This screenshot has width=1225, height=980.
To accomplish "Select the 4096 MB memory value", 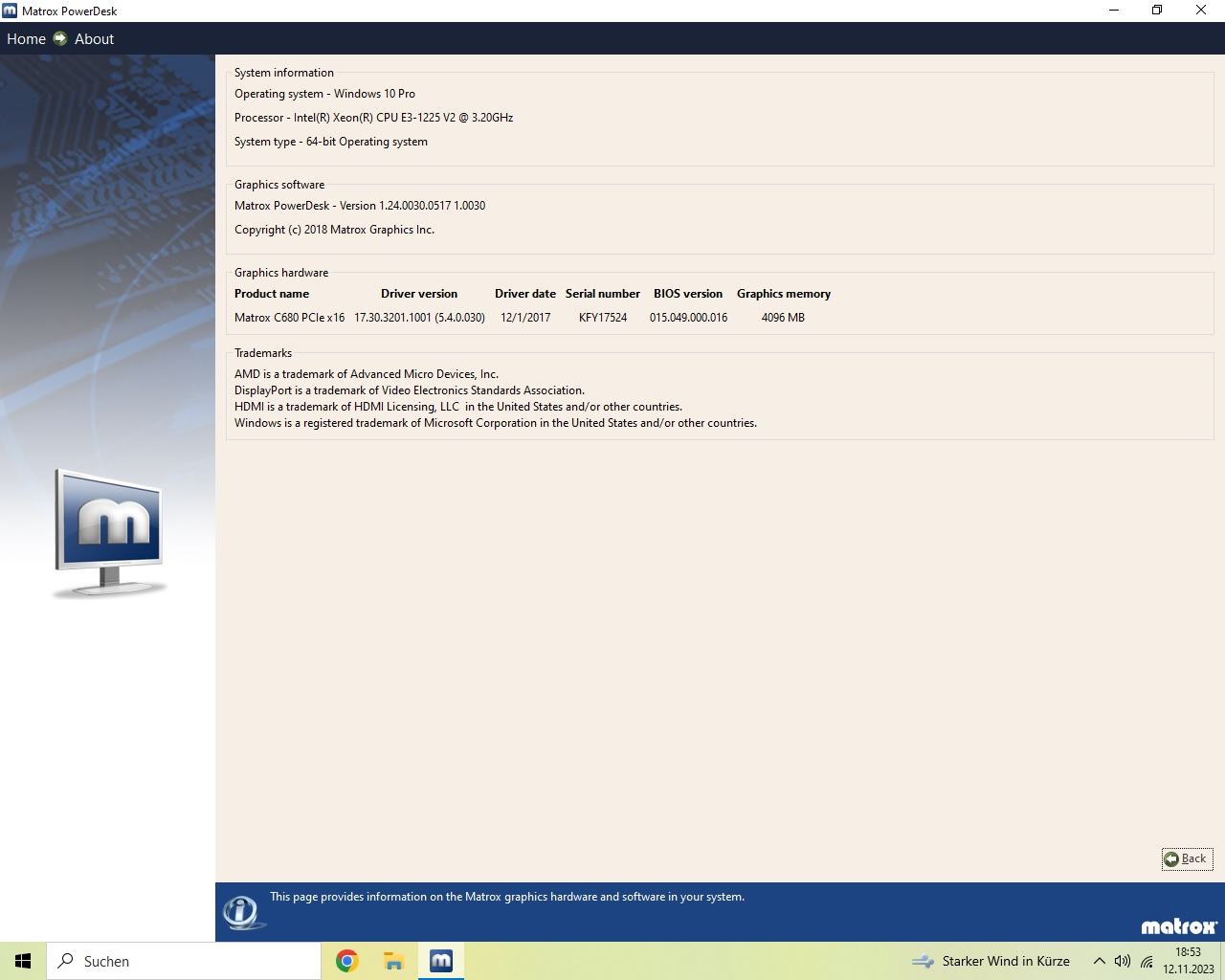I will click(x=783, y=318).
